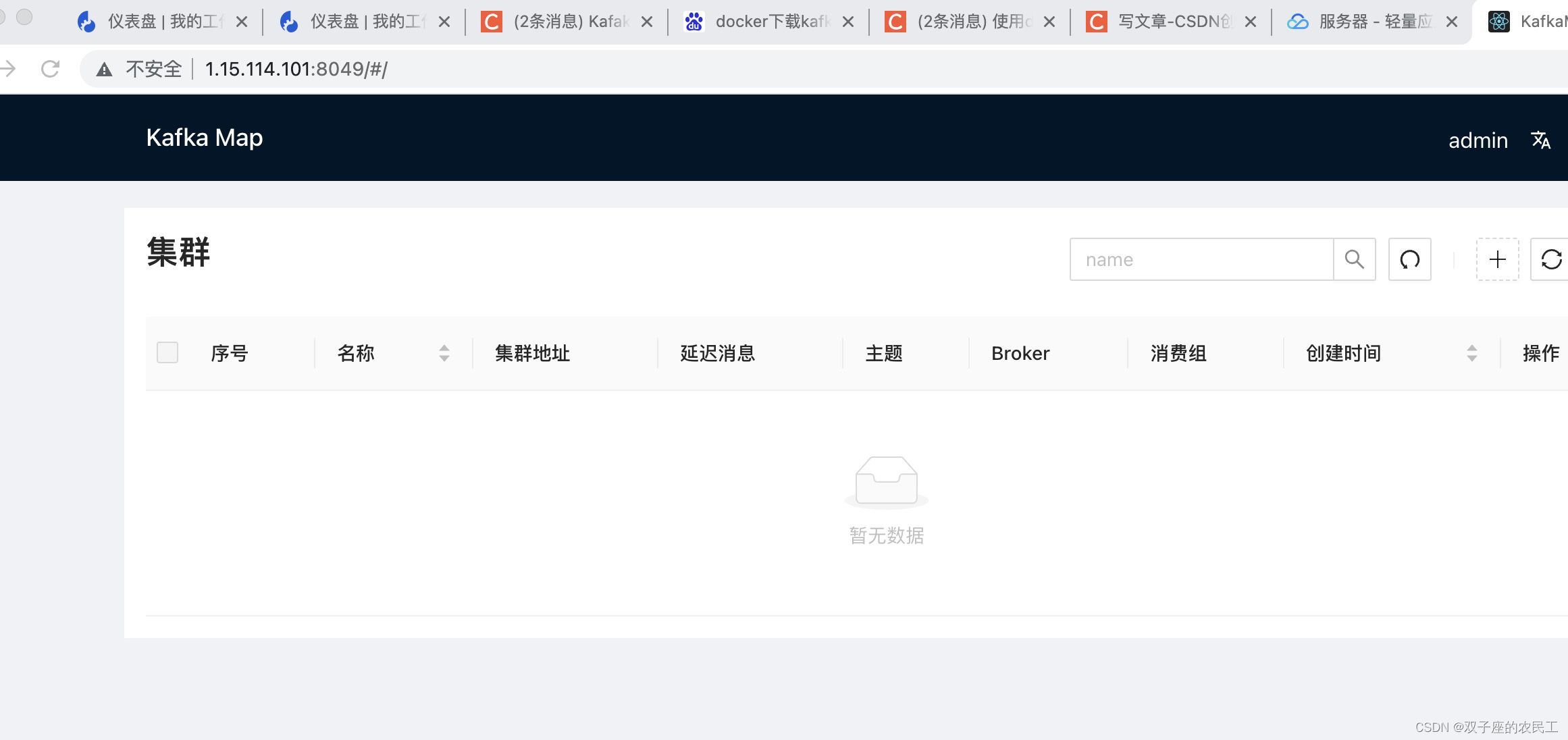
Task: Click ascending sort caret on 名称 column
Action: (x=444, y=347)
